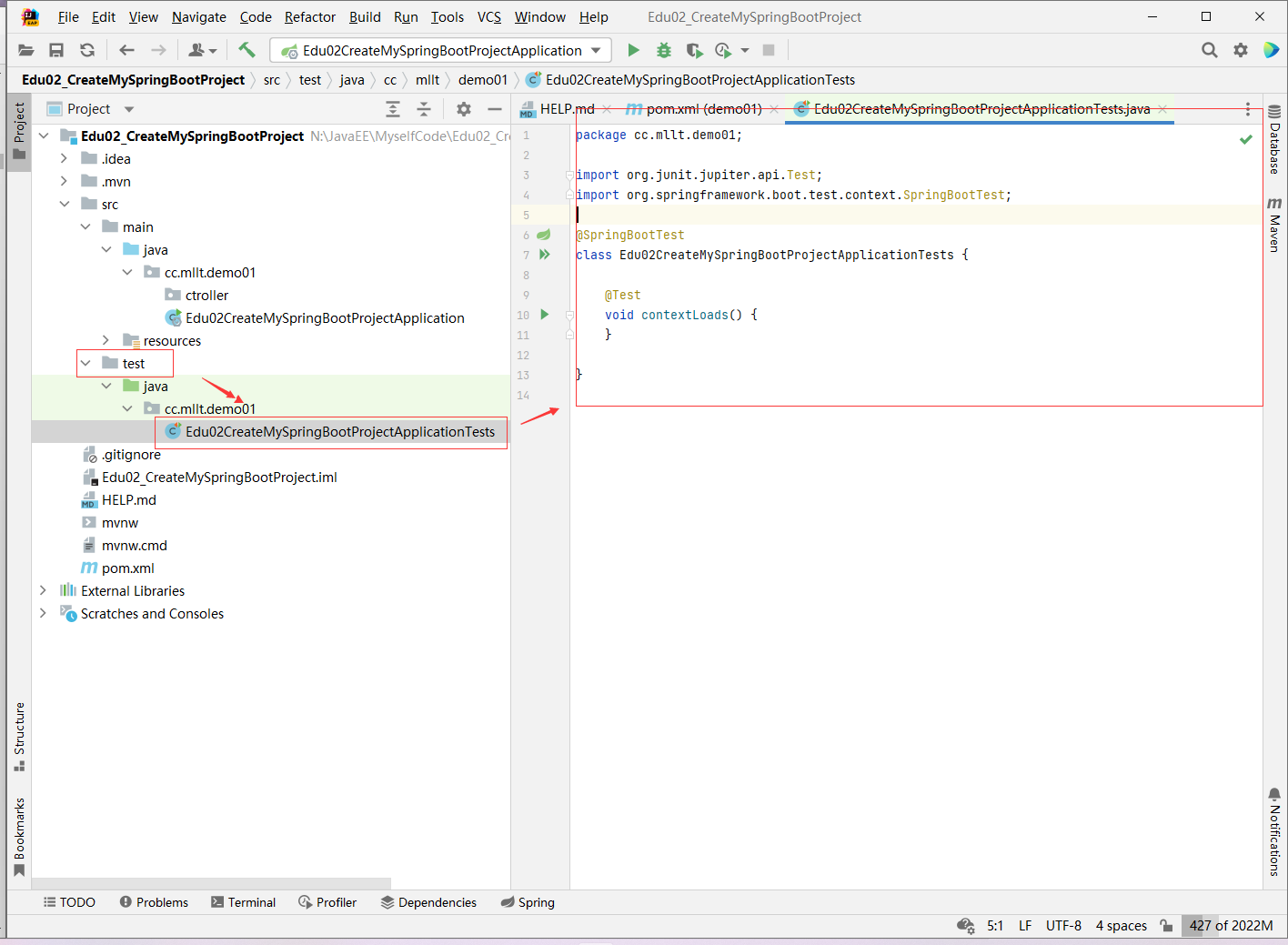Hide the Project panel with minus icon
Viewport: 1288px width, 945px height.
[x=495, y=109]
